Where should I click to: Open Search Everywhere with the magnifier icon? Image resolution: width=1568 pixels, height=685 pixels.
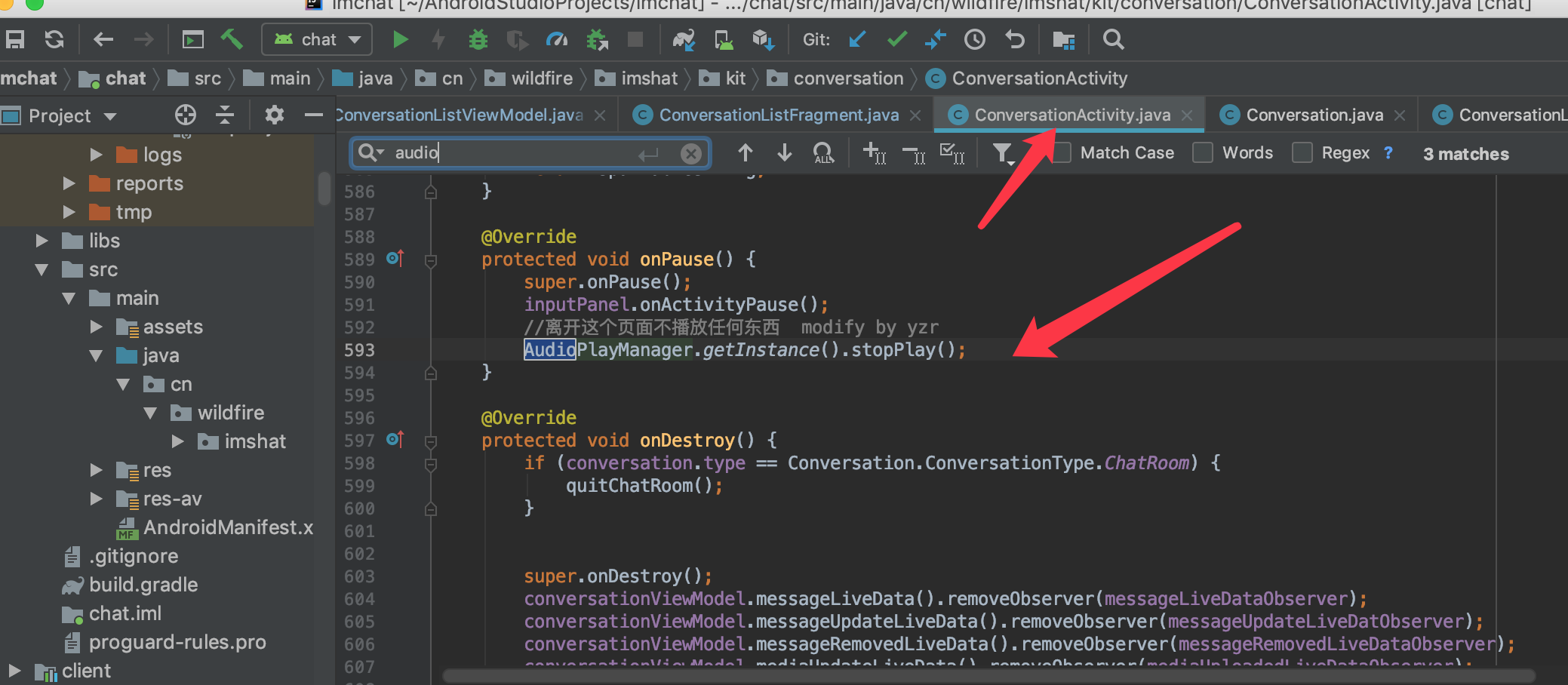[x=1113, y=39]
